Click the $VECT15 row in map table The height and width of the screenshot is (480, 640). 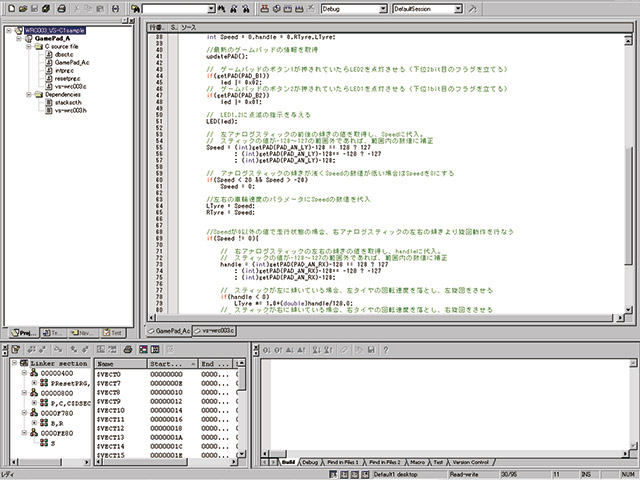[x=167, y=455]
